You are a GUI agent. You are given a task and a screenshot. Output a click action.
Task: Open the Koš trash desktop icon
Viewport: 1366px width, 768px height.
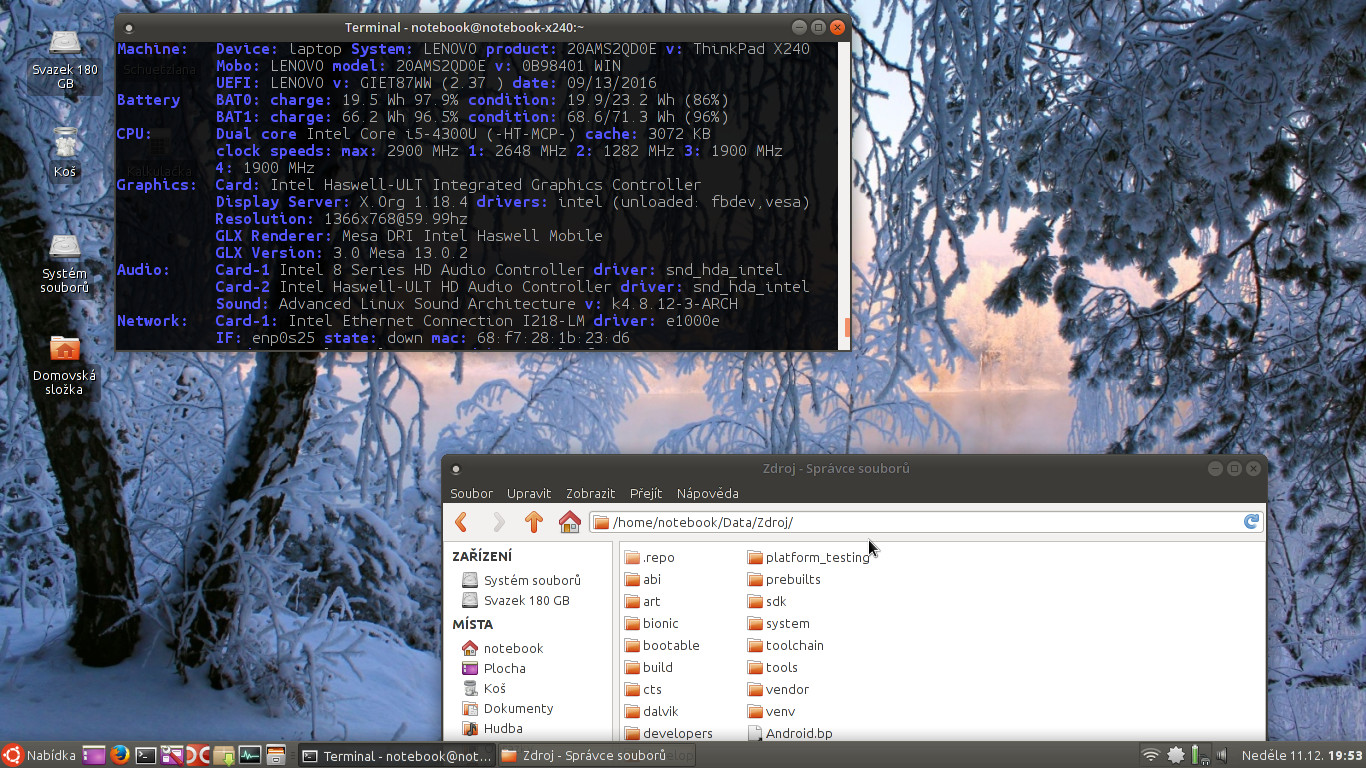tap(65, 152)
